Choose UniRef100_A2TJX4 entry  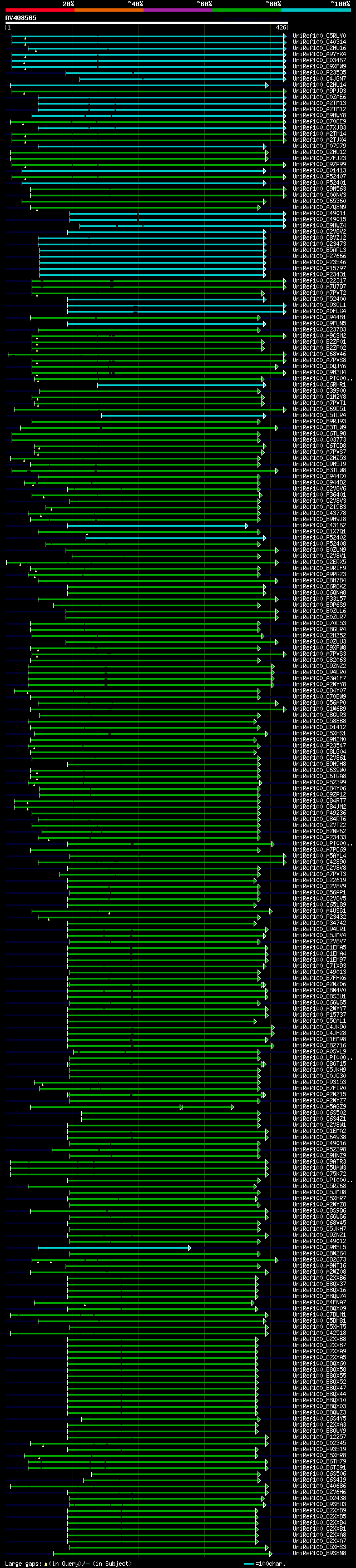click(319, 140)
